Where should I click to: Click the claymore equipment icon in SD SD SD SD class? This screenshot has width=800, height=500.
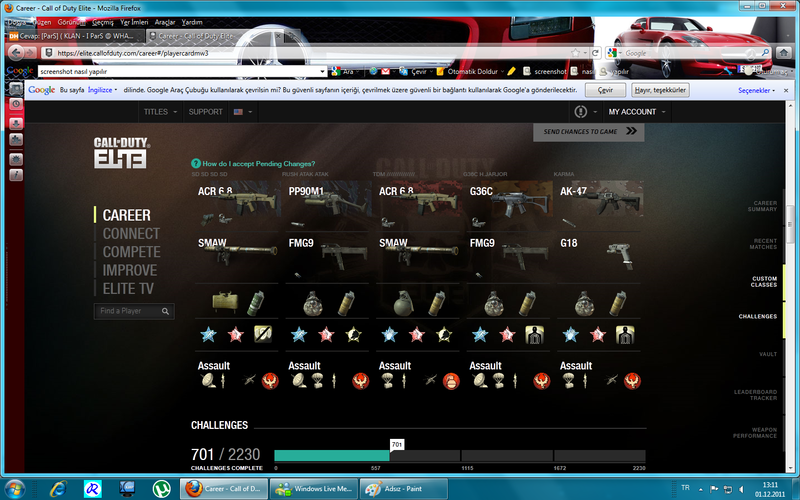[x=225, y=302]
